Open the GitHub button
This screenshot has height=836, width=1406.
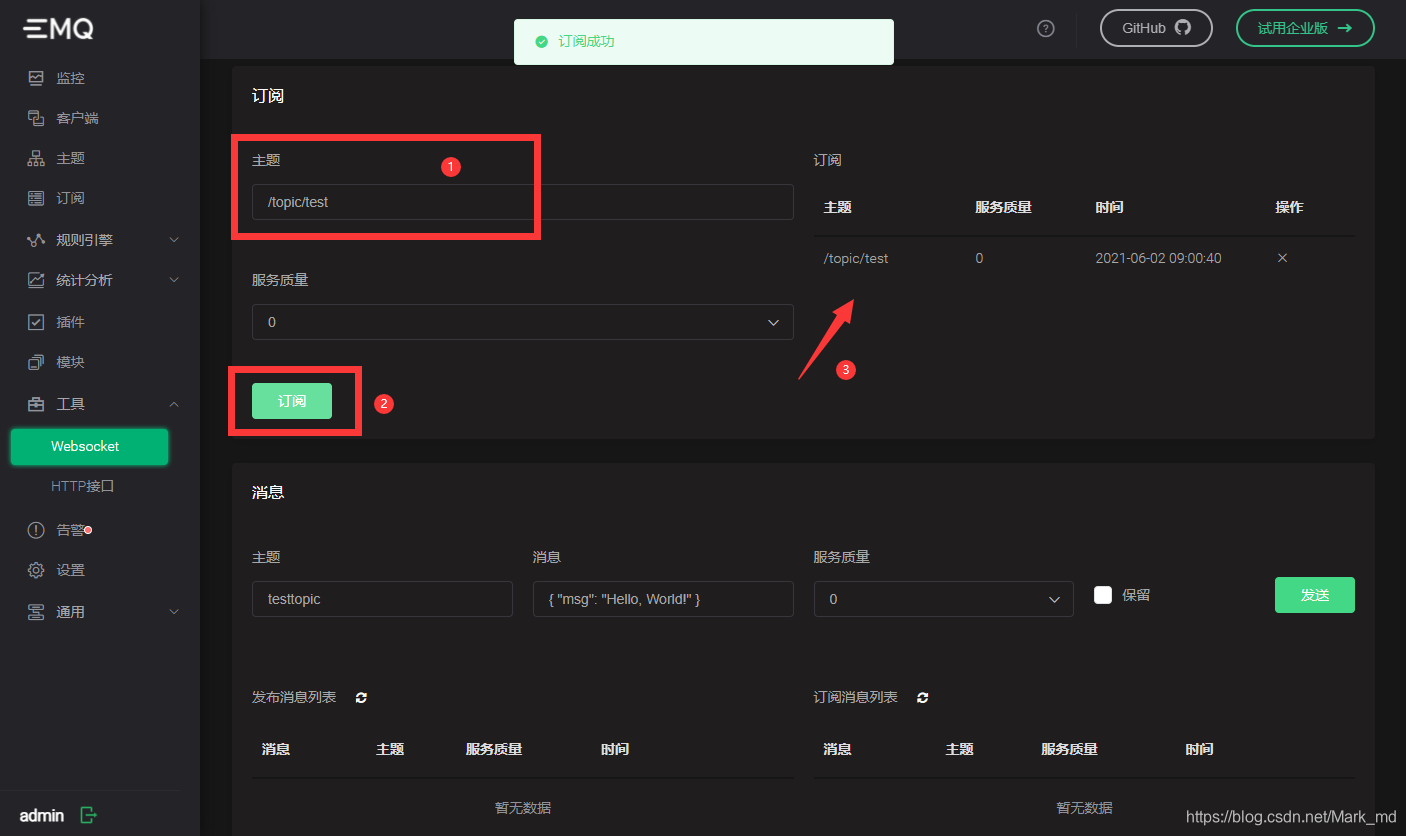[x=1156, y=28]
